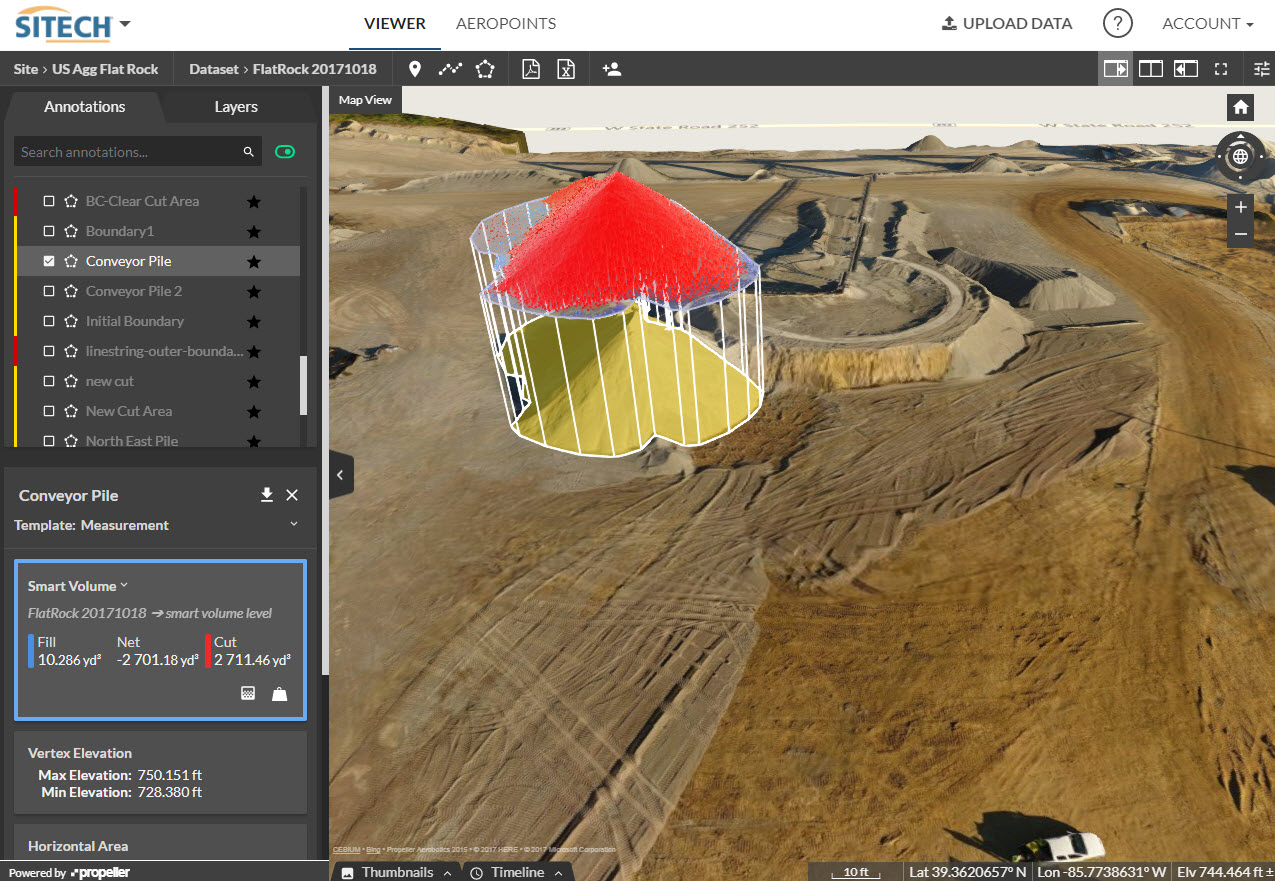Screen dimensions: 1275x881
Task: Export PDF report icon
Action: tap(531, 69)
